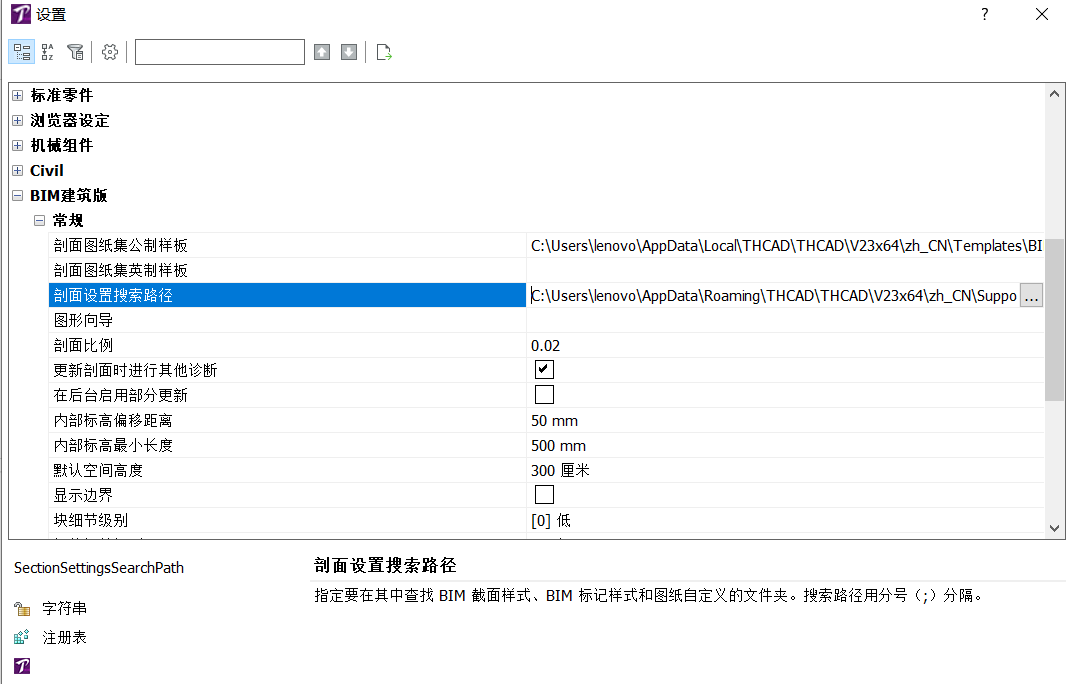This screenshot has height=684, width=1066.
Task: Click the 500 mm value
Action: (558, 445)
